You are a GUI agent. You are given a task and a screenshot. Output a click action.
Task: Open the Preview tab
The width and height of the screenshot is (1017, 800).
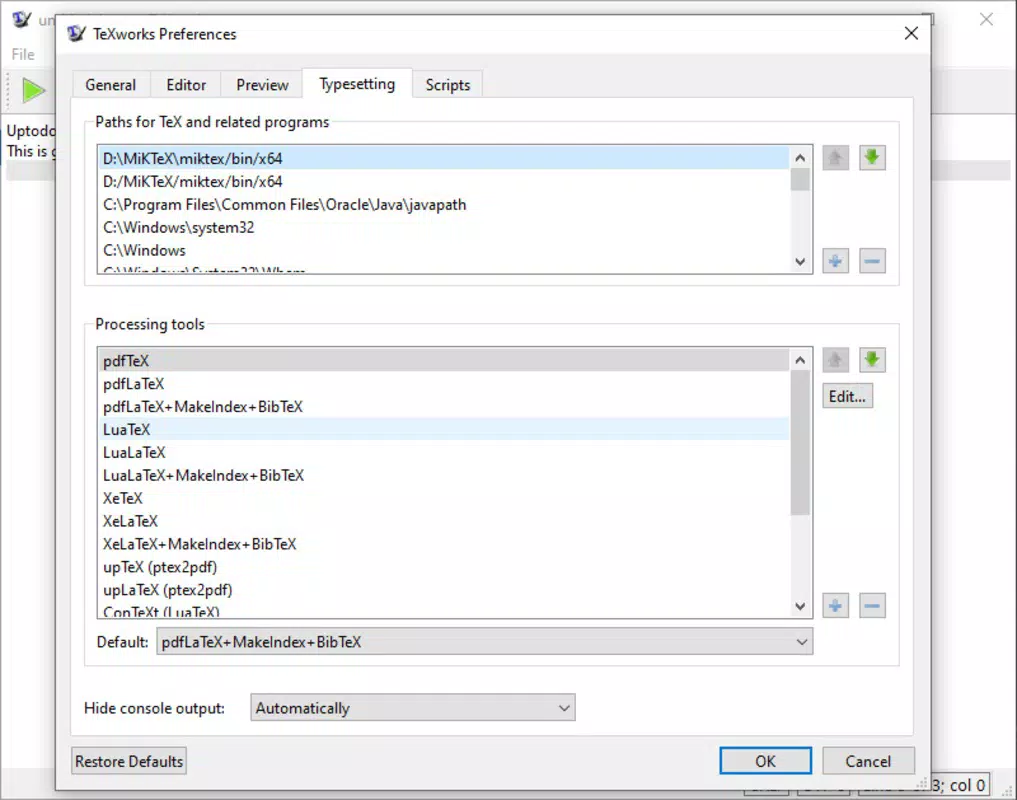pos(262,85)
